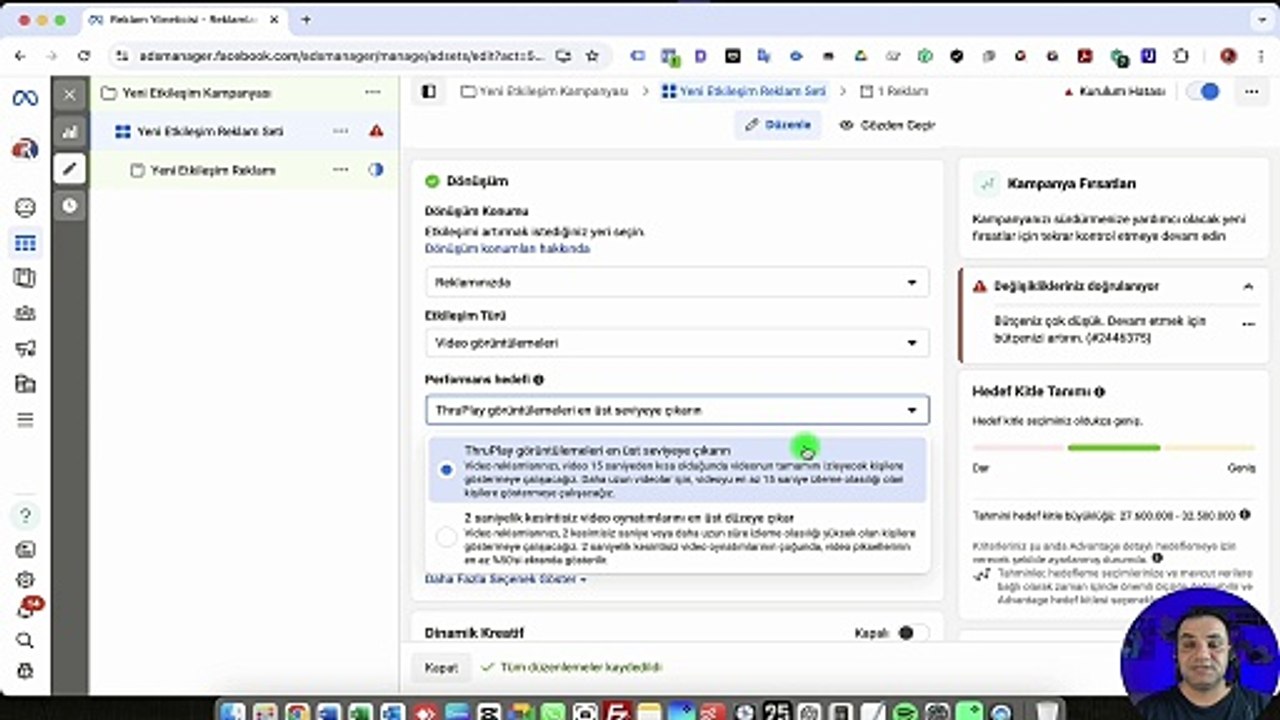The width and height of the screenshot is (1280, 720).
Task: Open the Reklamınızda conversion location dropdown
Action: pos(676,282)
